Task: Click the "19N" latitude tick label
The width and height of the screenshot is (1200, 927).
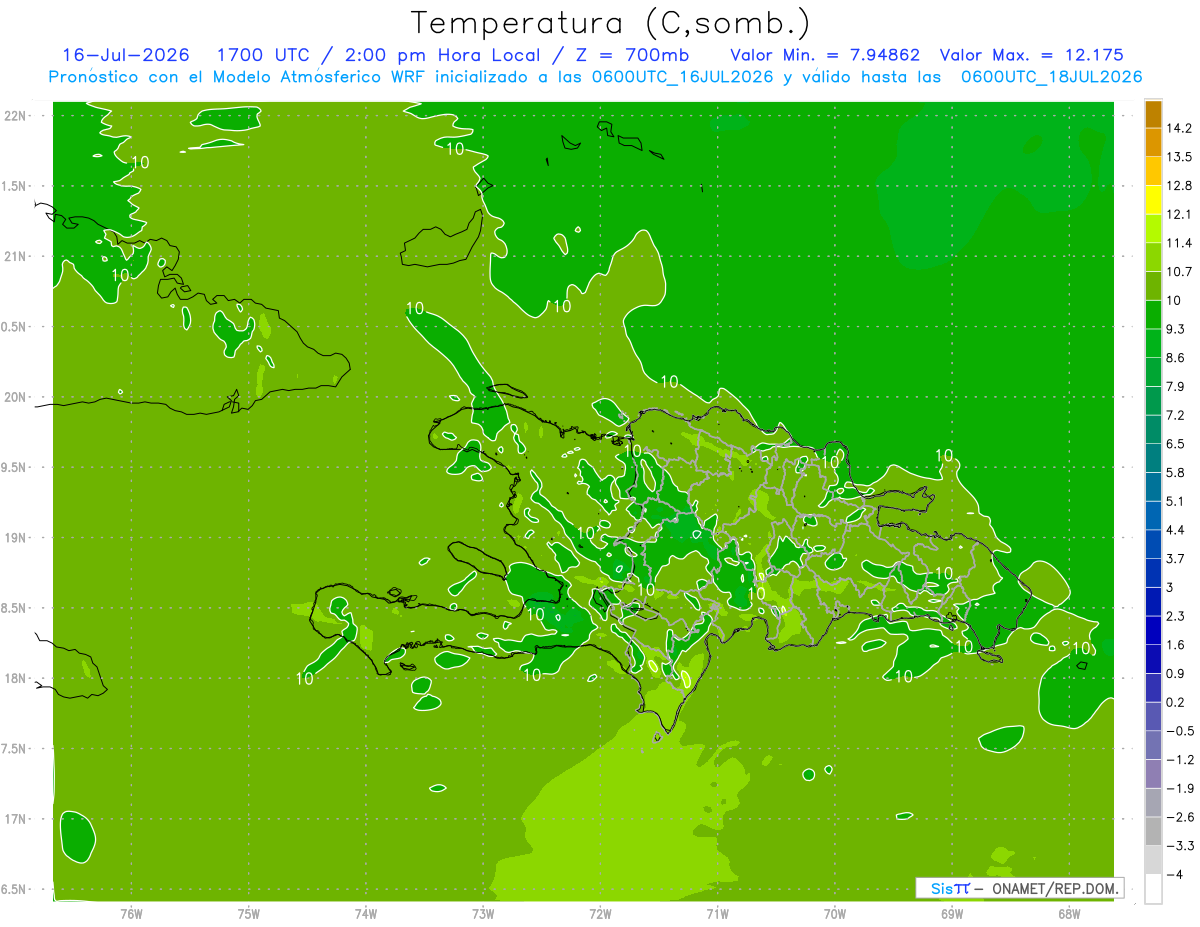Action: point(15,538)
